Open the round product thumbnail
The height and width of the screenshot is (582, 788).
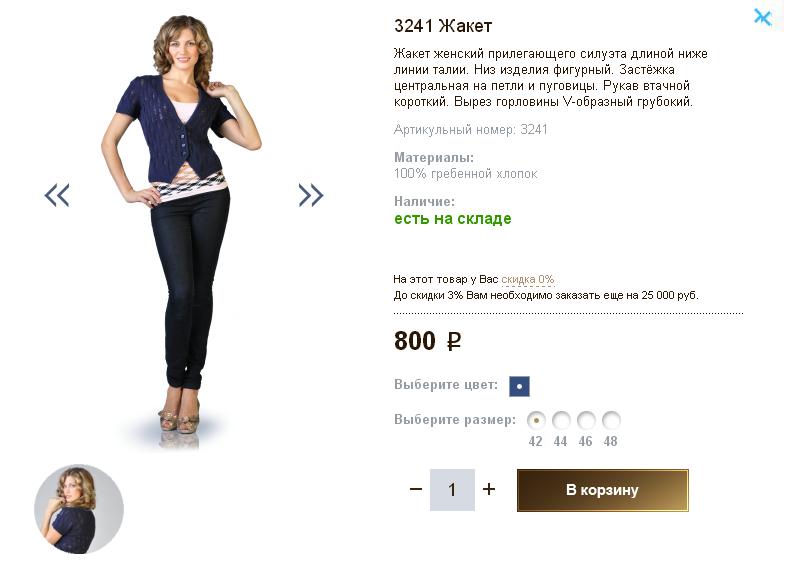pyautogui.click(x=79, y=509)
